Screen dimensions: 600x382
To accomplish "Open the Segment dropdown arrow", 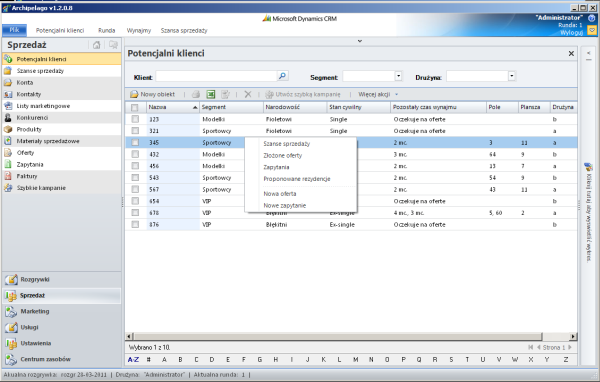I will tap(398, 76).
